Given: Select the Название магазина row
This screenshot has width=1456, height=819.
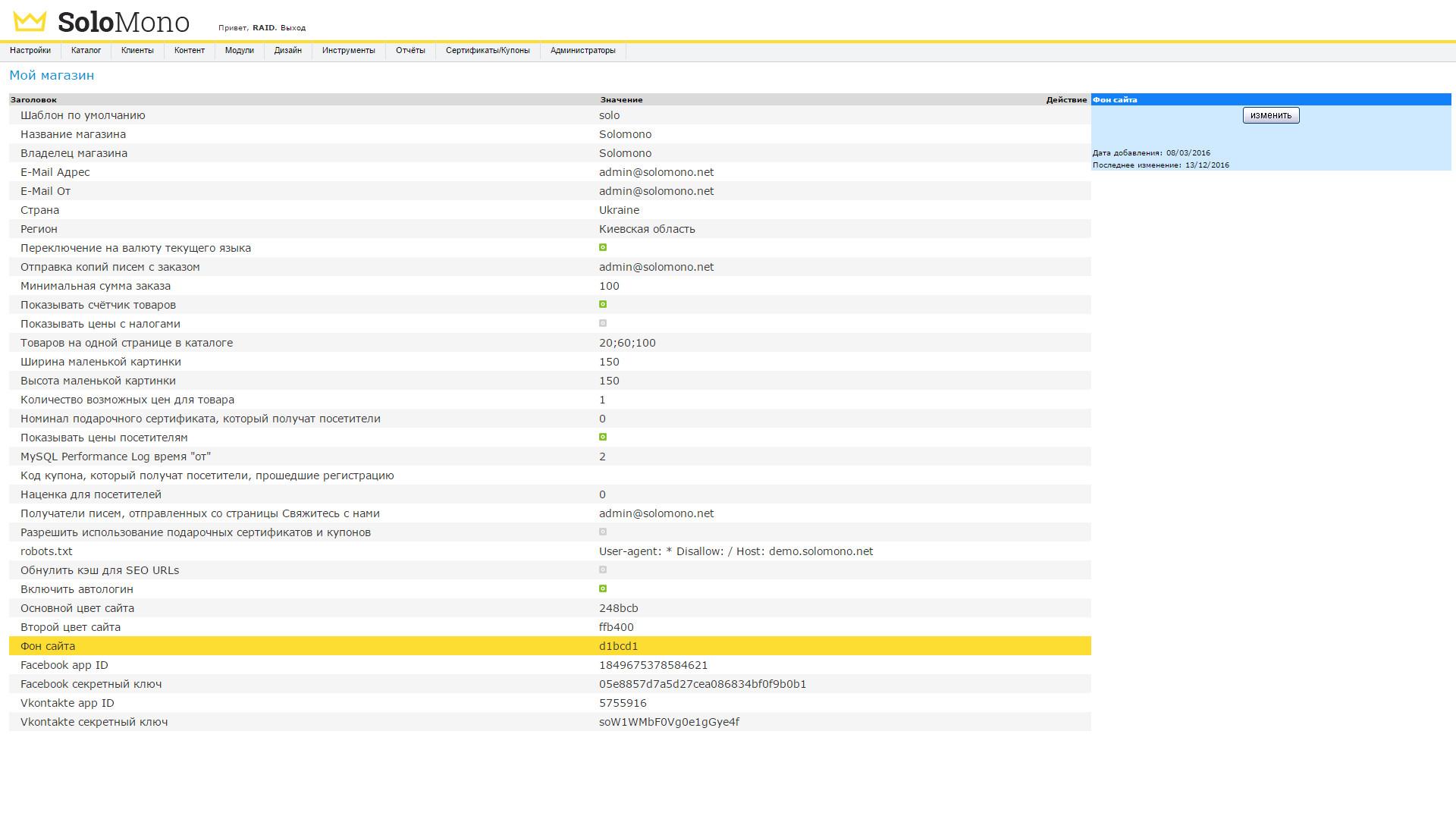Looking at the screenshot, I should (x=550, y=134).
